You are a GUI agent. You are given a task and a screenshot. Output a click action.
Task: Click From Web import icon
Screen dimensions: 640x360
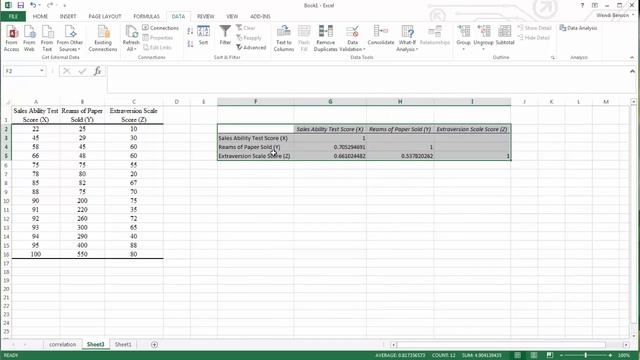pyautogui.click(x=29, y=38)
